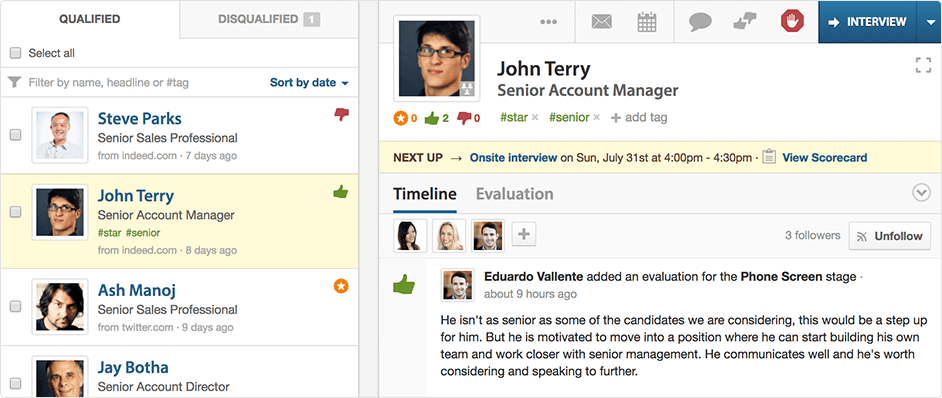Viewport: 942px width, 398px height.
Task: Remove the #star tag via its x
Action: (x=535, y=118)
